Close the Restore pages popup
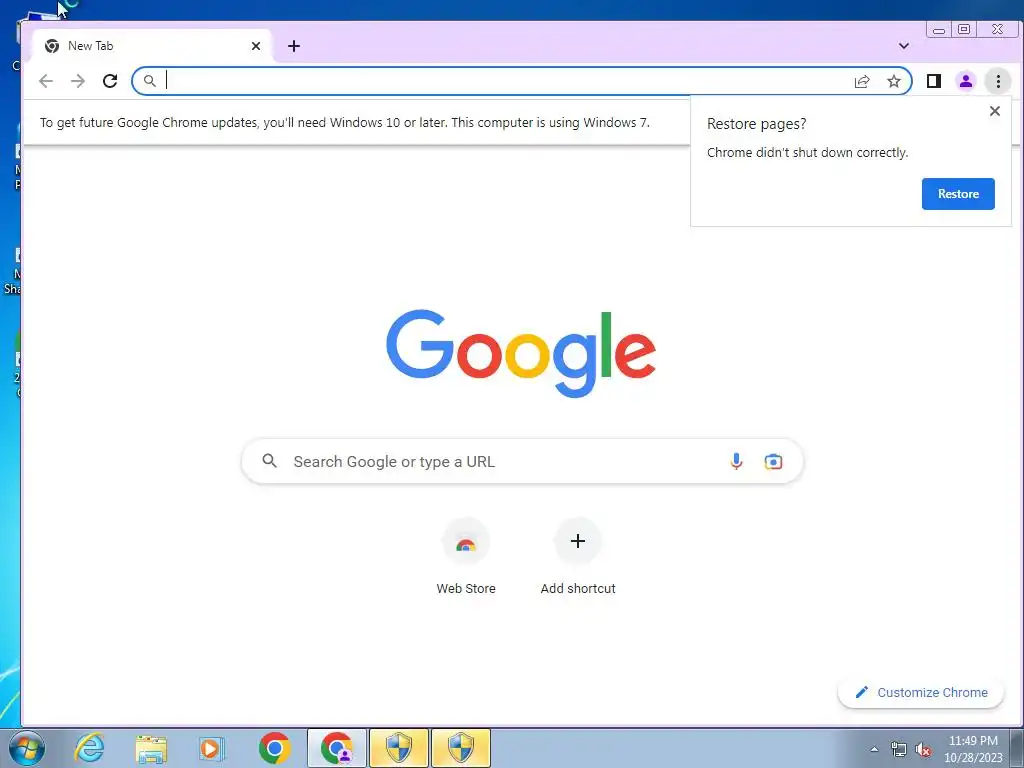Screen dimensions: 1024x768 [995, 111]
